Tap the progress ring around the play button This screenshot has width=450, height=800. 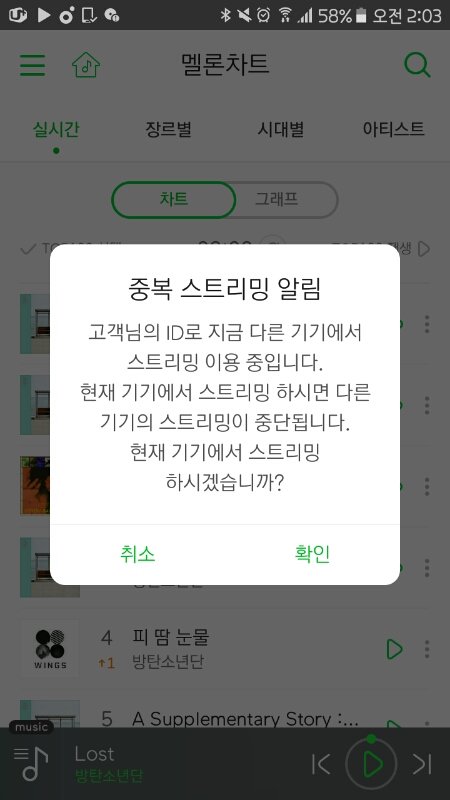tap(371, 740)
